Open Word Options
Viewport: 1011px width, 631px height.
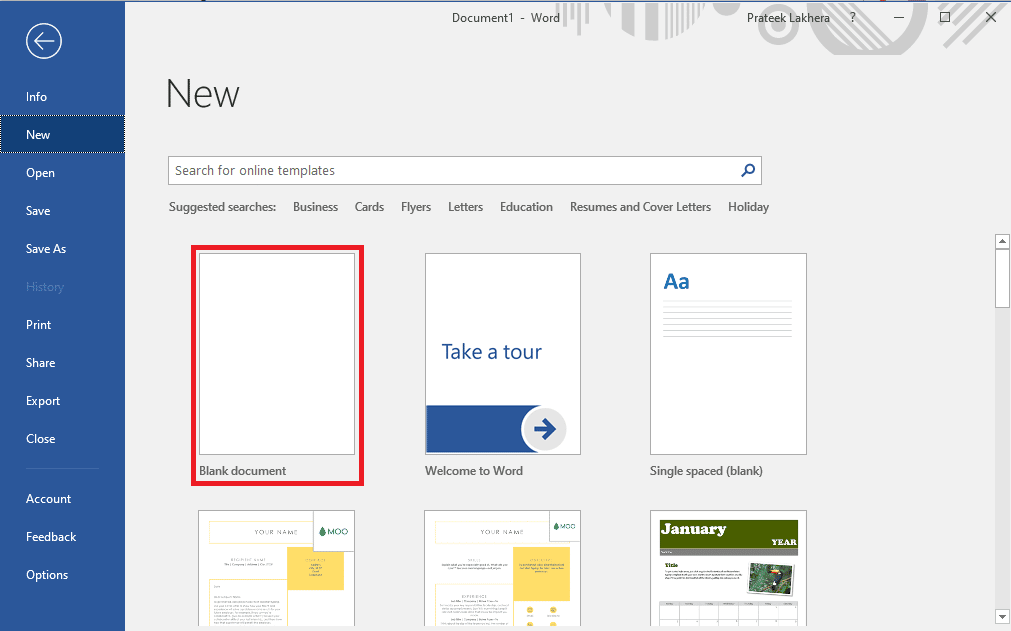point(47,574)
